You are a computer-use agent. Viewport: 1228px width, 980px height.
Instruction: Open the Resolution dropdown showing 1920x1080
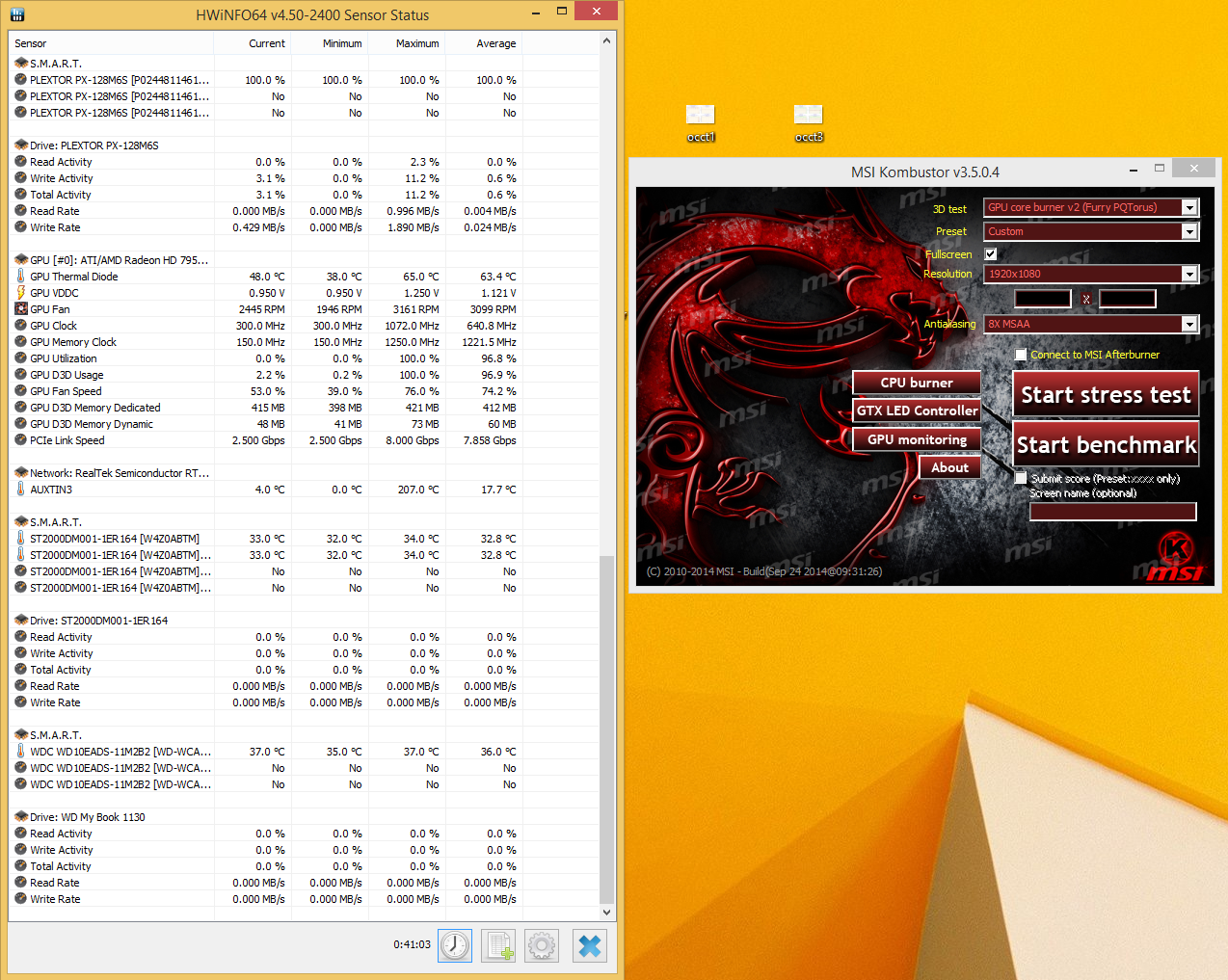(1091, 274)
